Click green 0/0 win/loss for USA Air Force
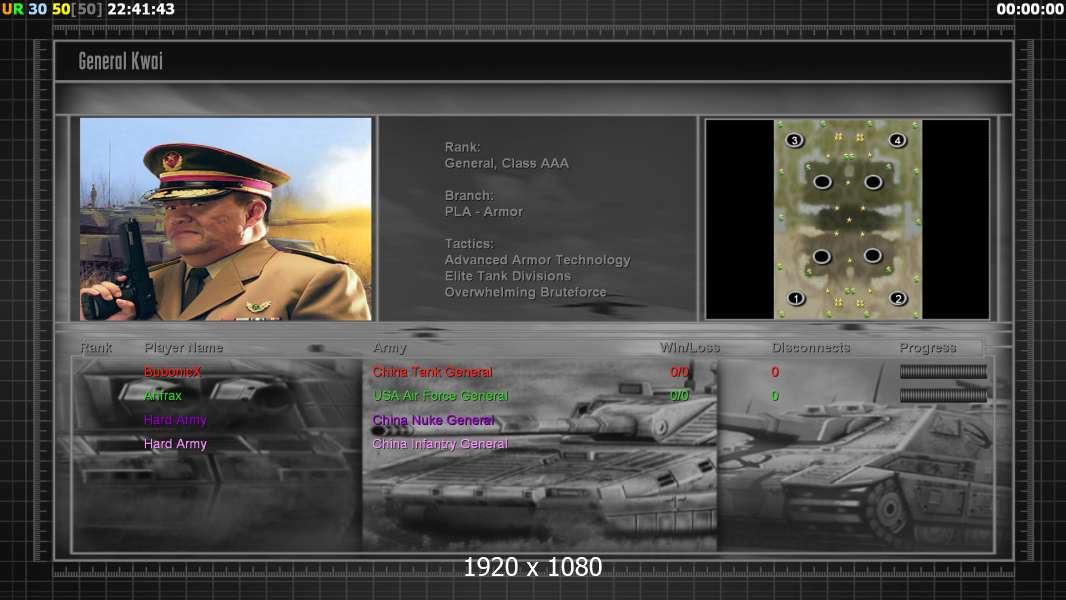 coord(679,395)
